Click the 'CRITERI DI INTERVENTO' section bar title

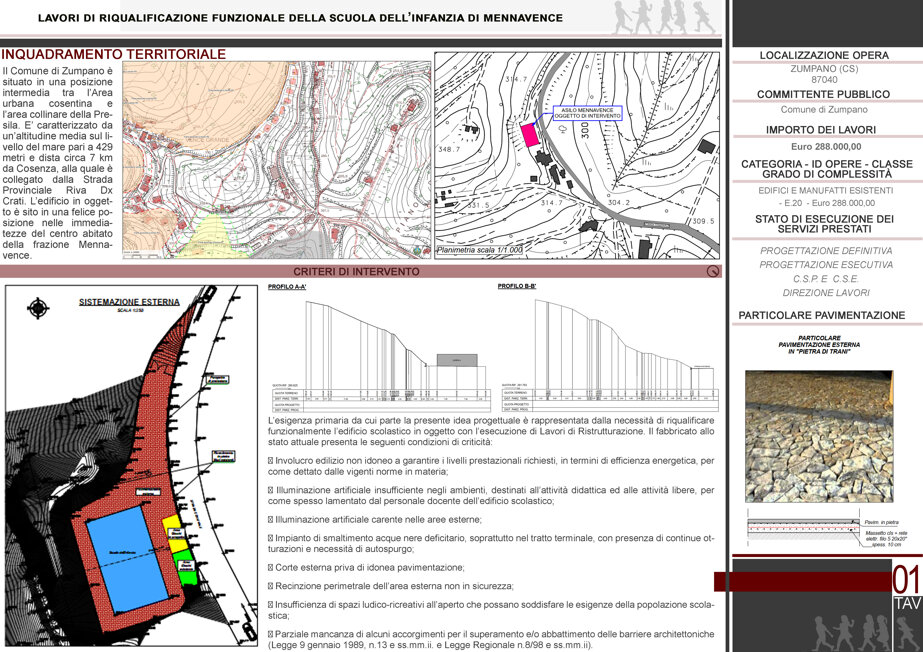[356, 271]
